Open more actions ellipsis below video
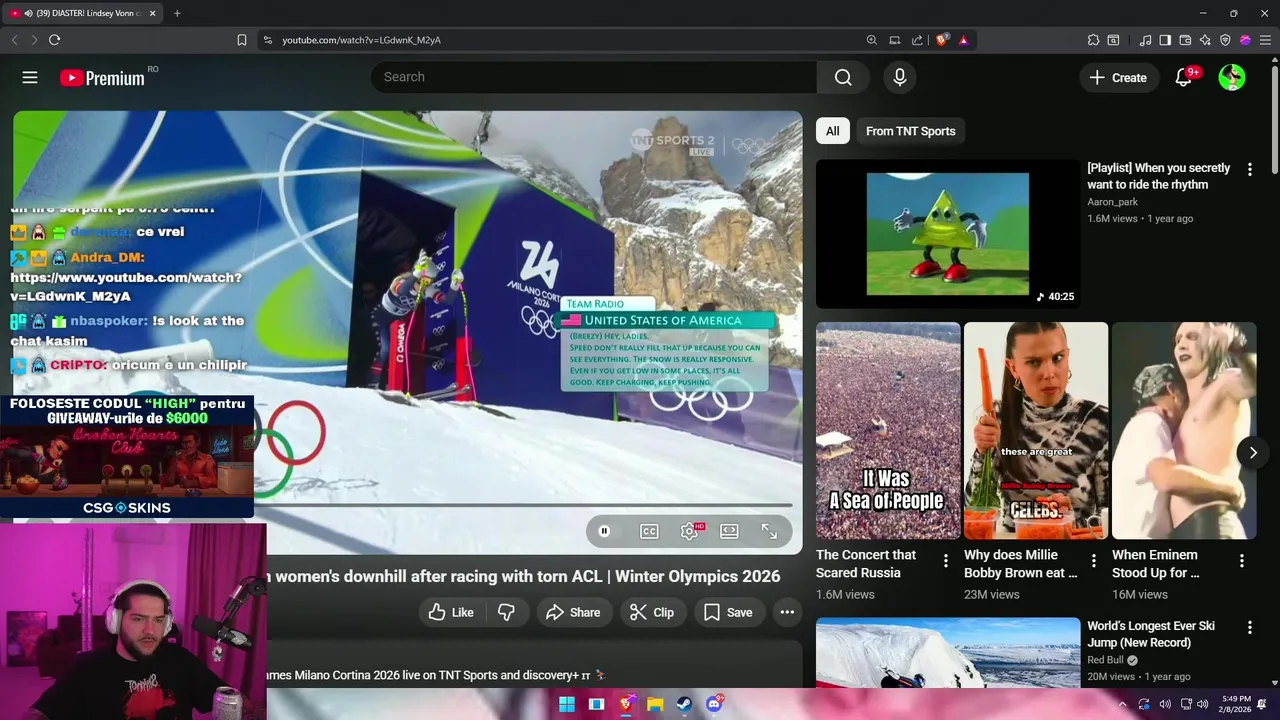1280x720 pixels. (787, 612)
